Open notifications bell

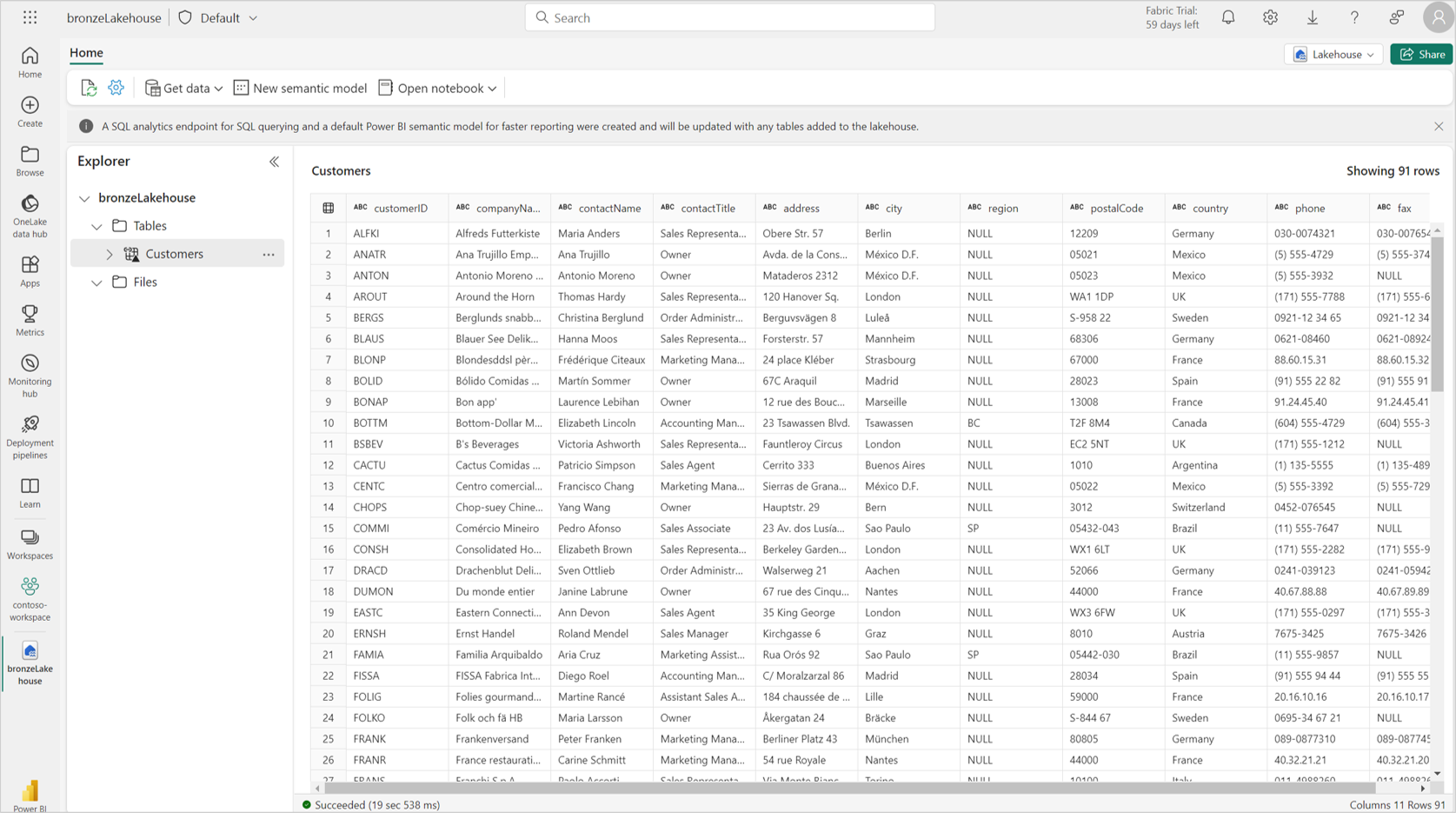pos(1228,17)
